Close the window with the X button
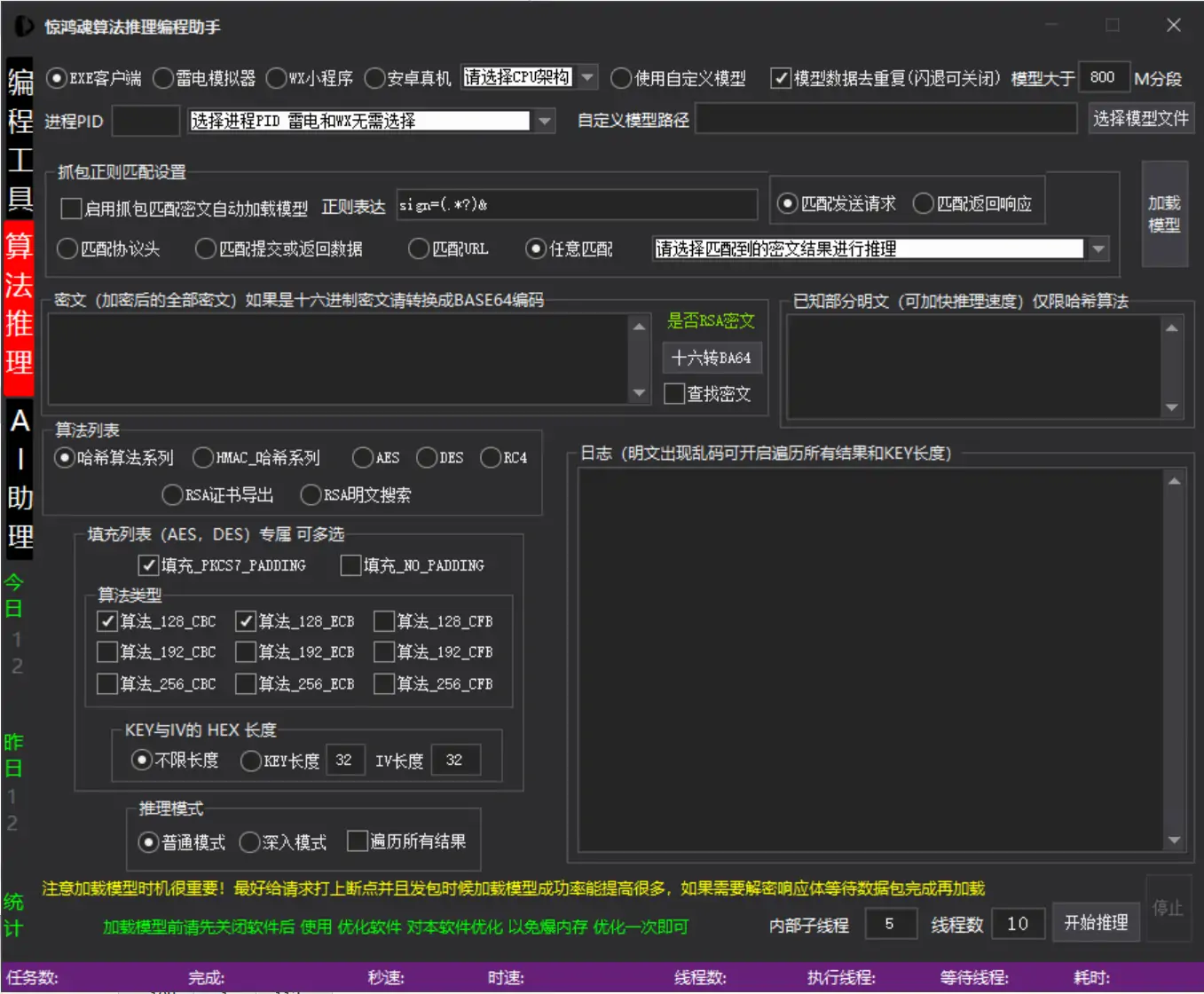Image resolution: width=1204 pixels, height=994 pixels. point(1173,26)
